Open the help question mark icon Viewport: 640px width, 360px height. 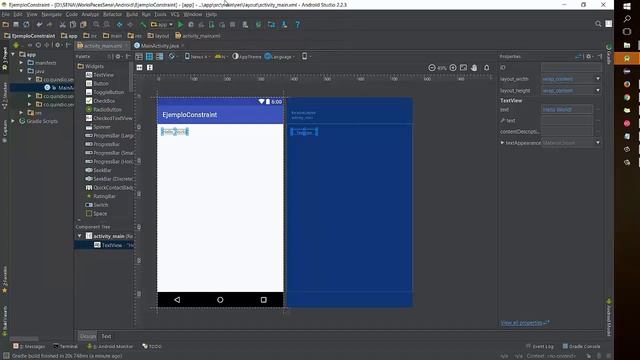click(x=298, y=25)
